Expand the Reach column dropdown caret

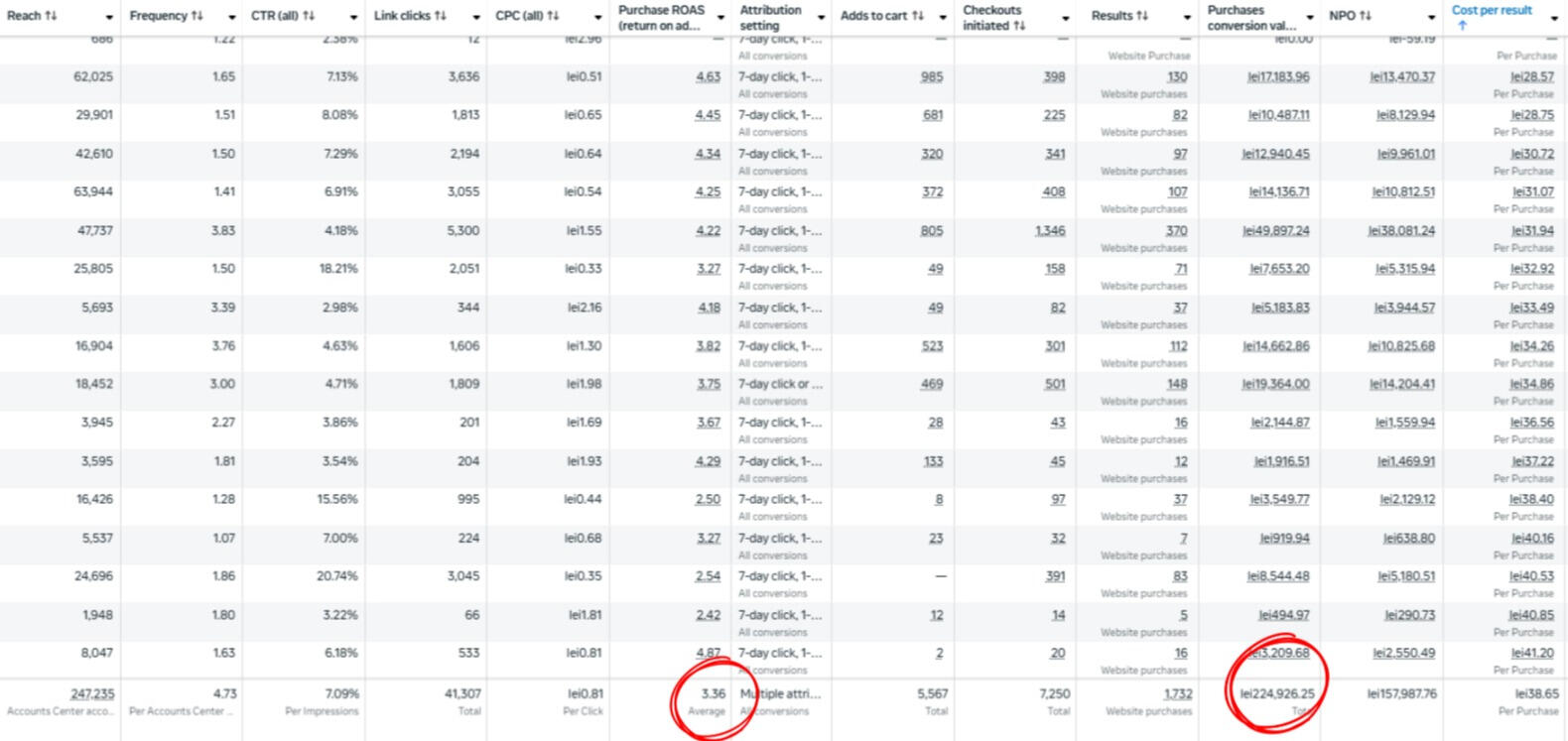pos(109,18)
